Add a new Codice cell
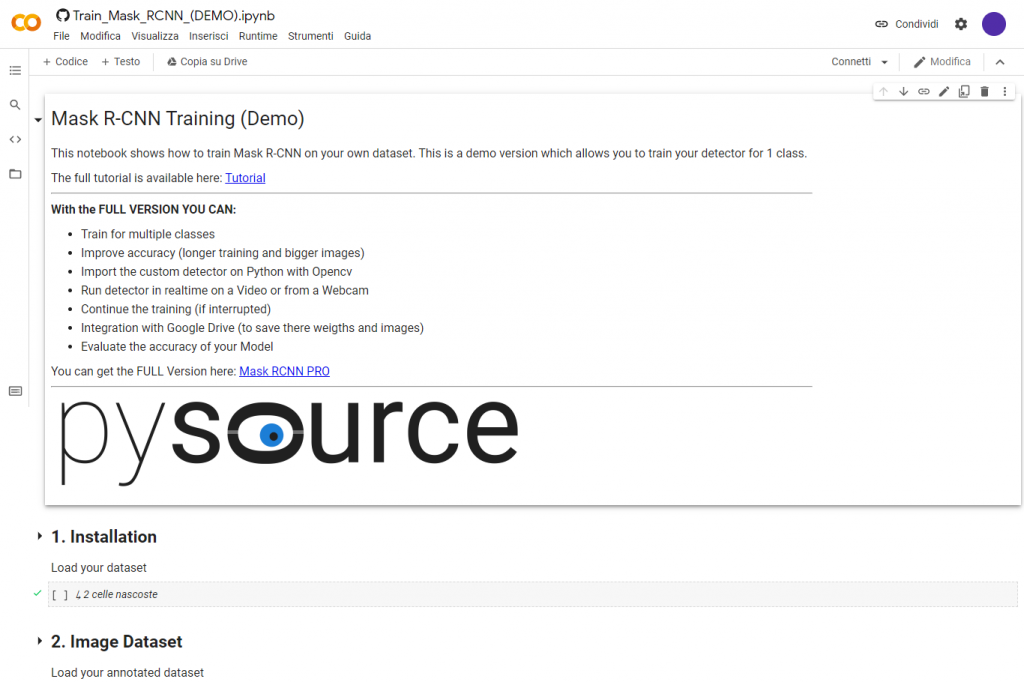The height and width of the screenshot is (682, 1024). [65, 61]
